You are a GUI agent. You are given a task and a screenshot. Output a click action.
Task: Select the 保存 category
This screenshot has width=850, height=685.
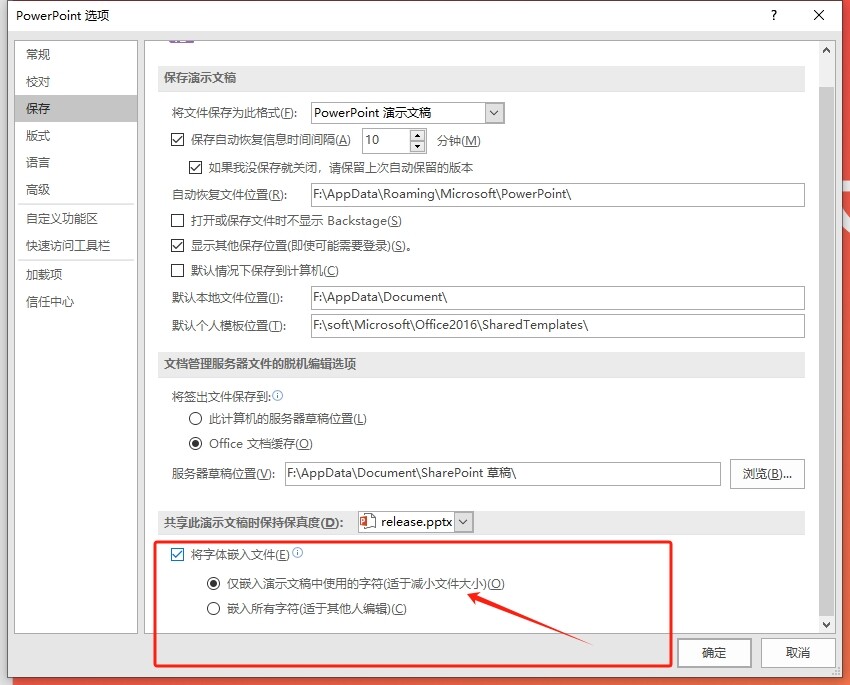[76, 108]
